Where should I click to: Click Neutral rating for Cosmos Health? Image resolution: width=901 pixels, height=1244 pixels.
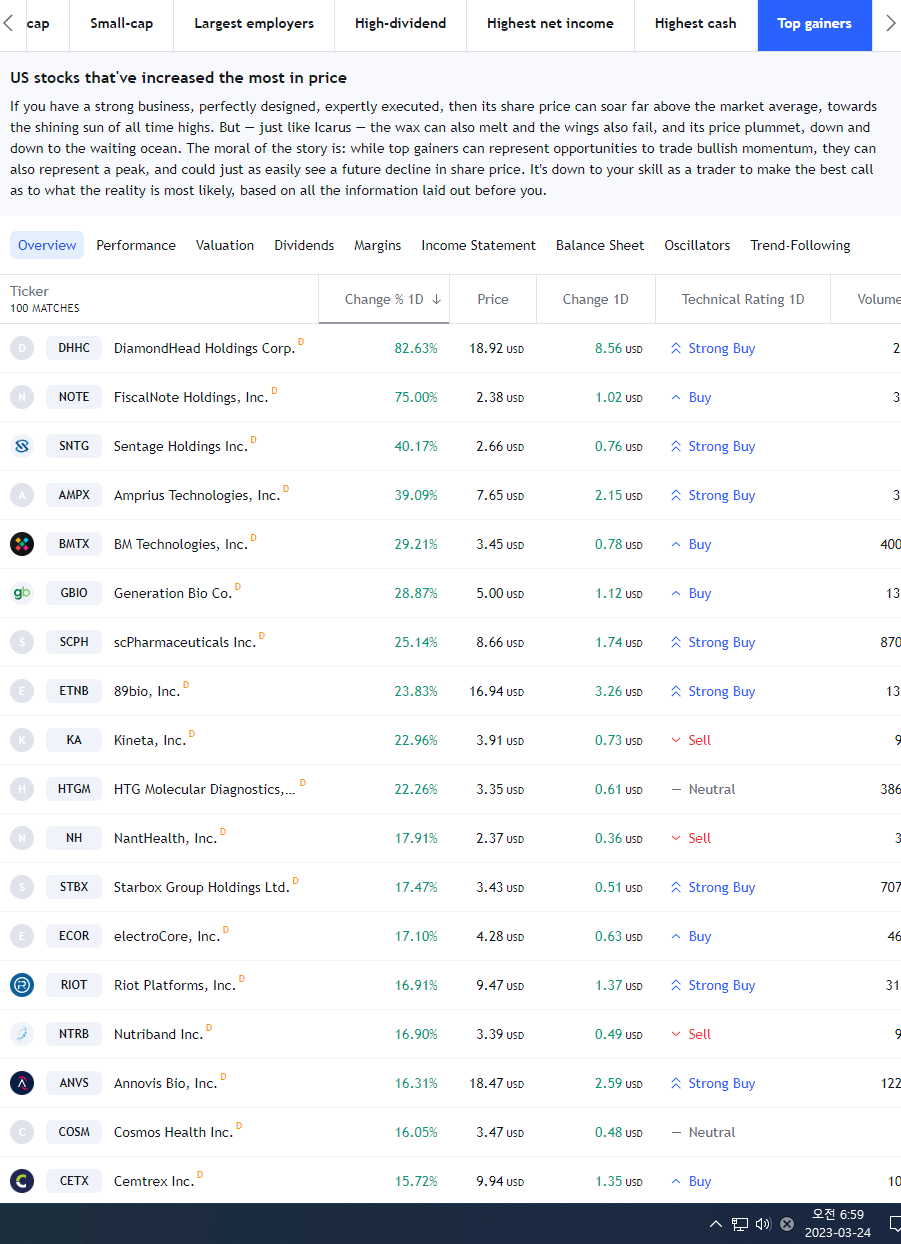coord(702,1132)
